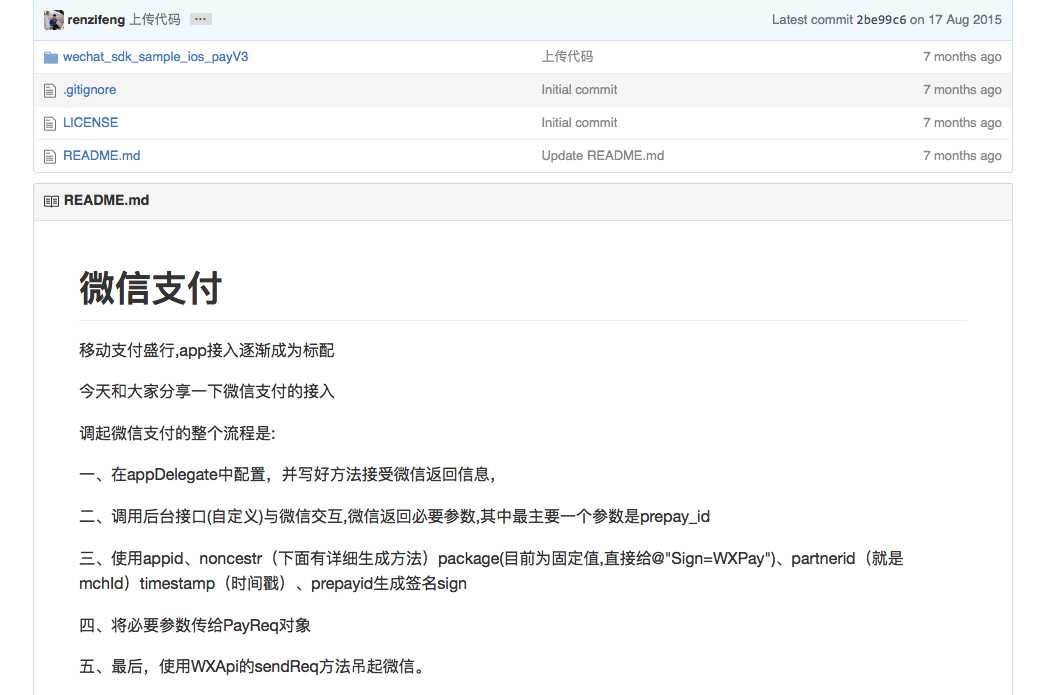Image resolution: width=1041 pixels, height=695 pixels.
Task: Open 上传代码 commit message in folder row
Action: click(x=567, y=57)
